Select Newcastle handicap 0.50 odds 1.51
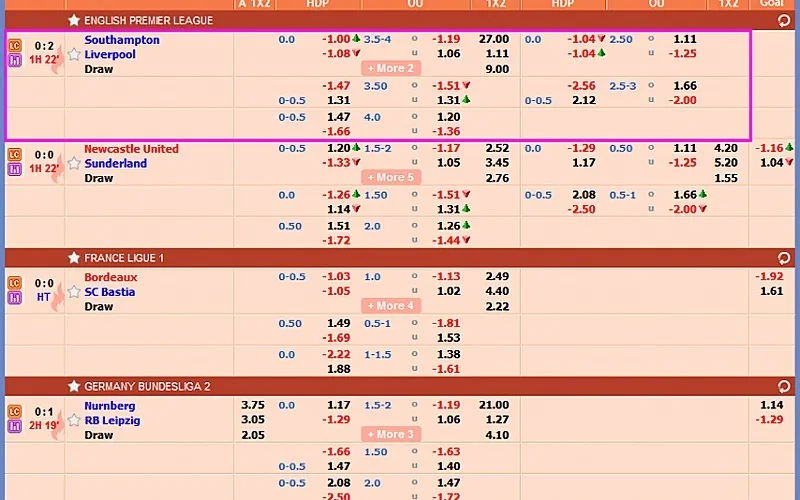 (339, 226)
